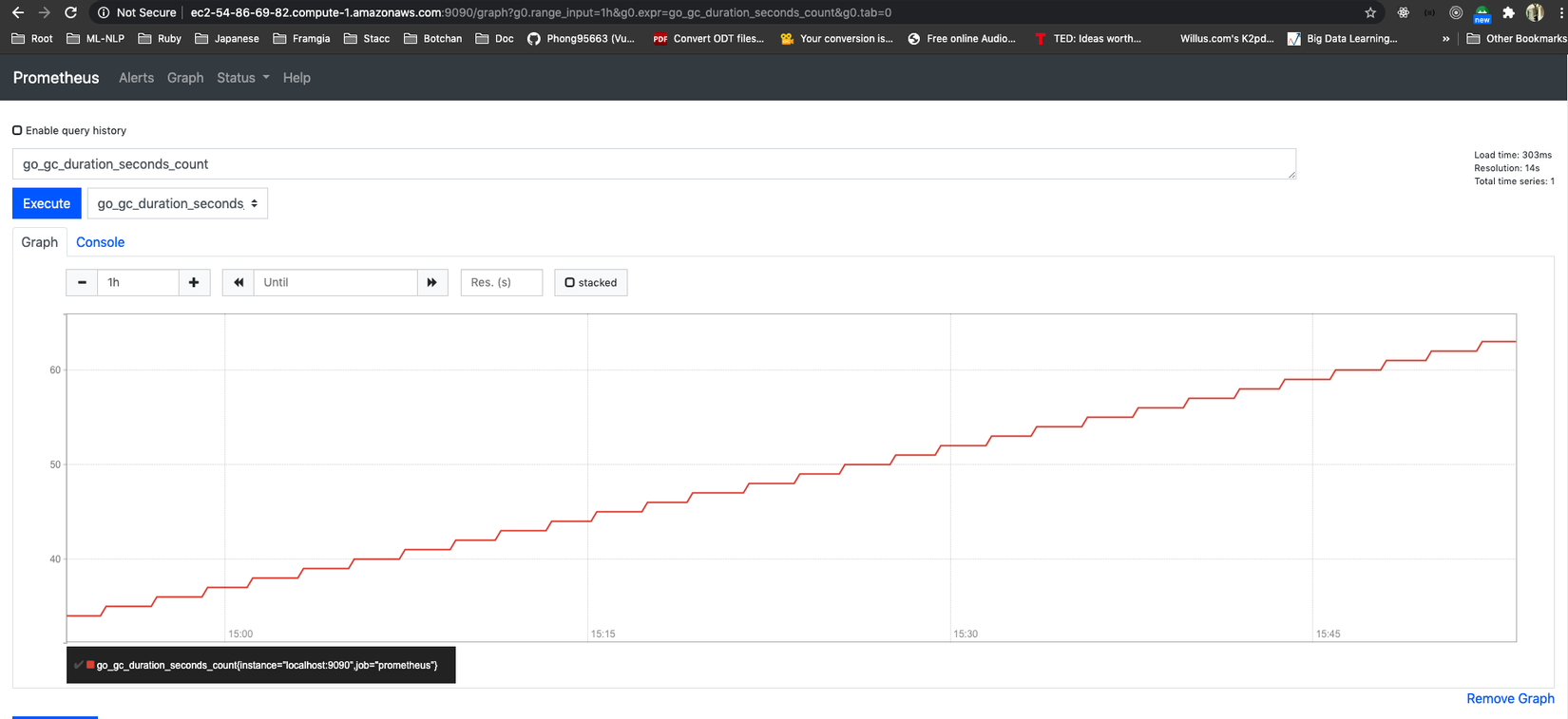Image resolution: width=1568 pixels, height=719 pixels.
Task: Open the Your conversion is bookmark
Action: point(836,39)
